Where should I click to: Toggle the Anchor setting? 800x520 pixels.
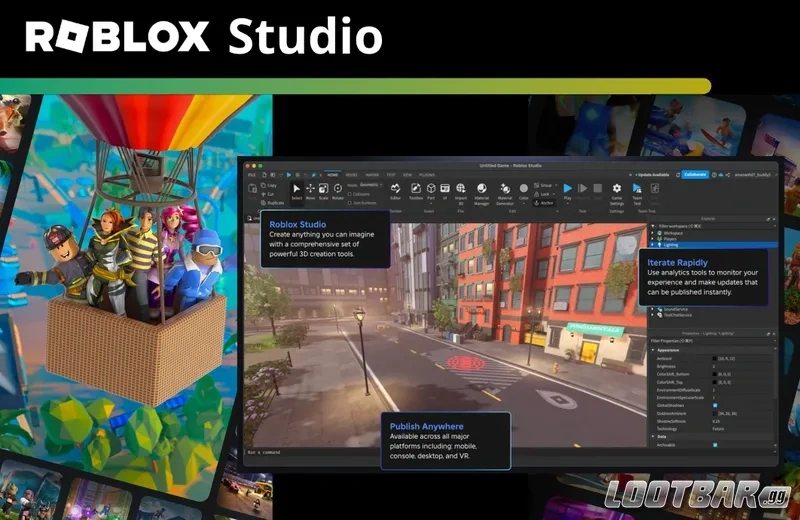[x=543, y=203]
